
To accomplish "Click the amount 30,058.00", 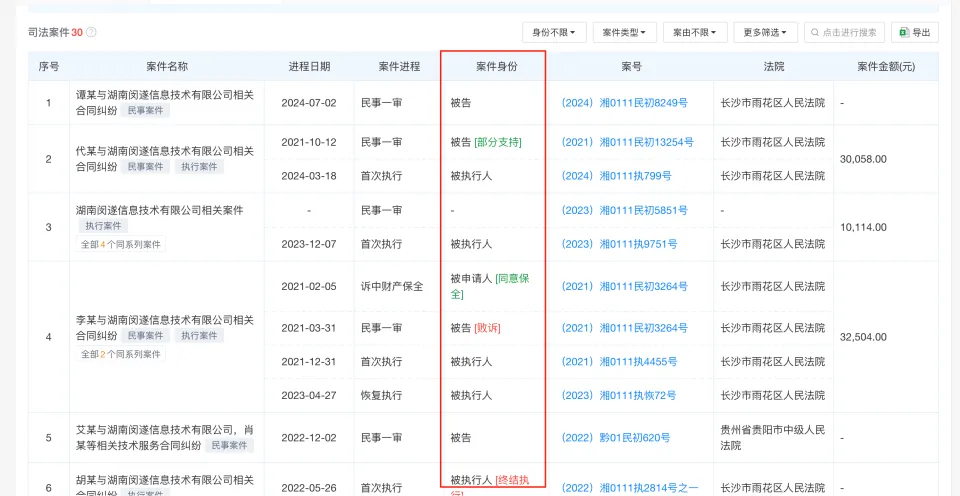I will coord(863,159).
